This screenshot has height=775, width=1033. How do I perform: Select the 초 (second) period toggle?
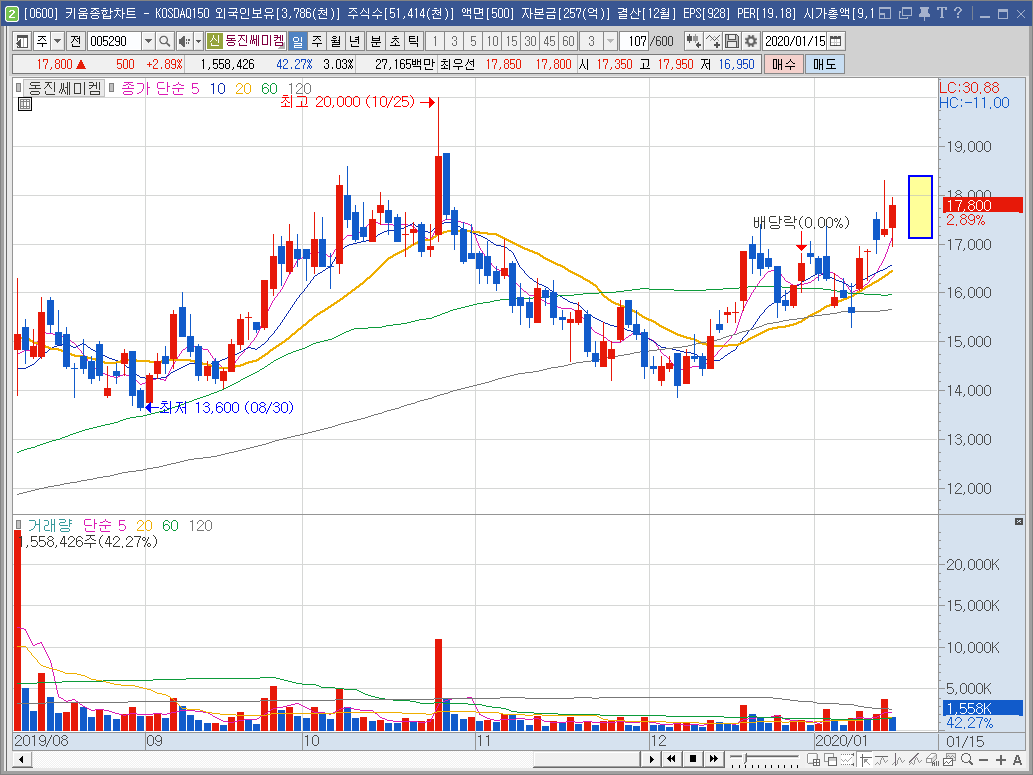coord(395,41)
